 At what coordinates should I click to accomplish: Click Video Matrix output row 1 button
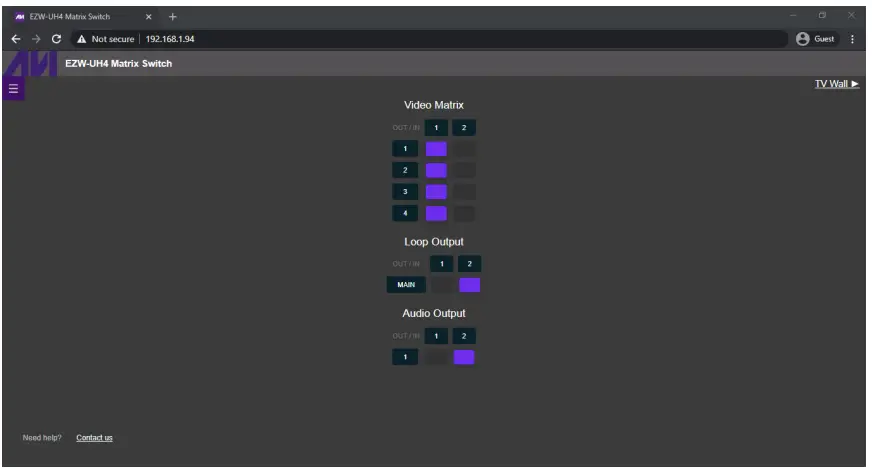(x=405, y=149)
